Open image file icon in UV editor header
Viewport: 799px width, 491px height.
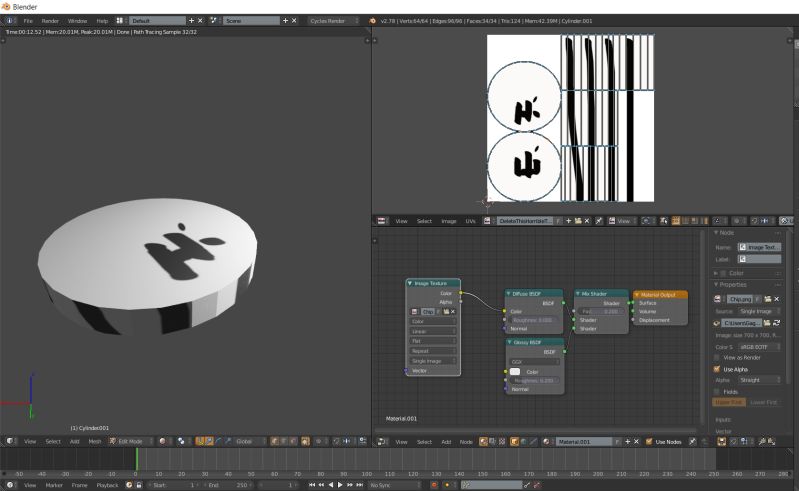coord(578,221)
